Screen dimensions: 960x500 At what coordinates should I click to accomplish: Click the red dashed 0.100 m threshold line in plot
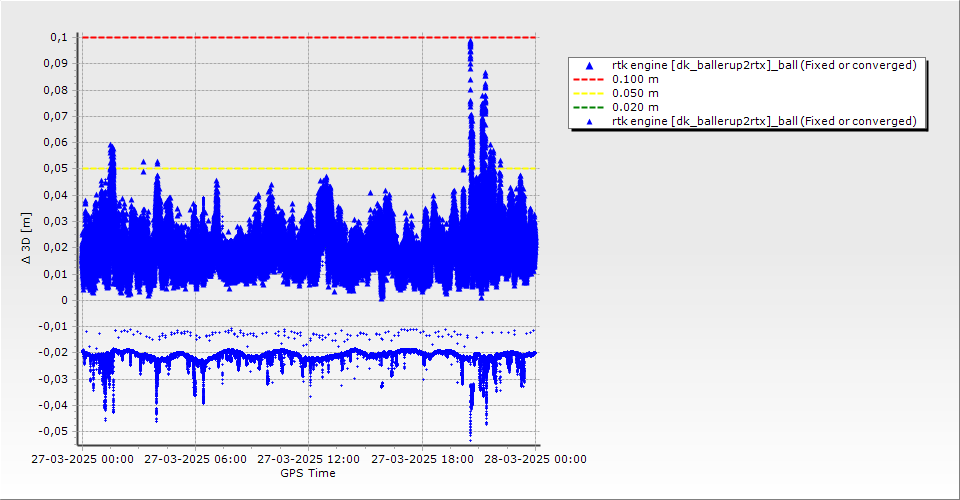[x=309, y=37]
